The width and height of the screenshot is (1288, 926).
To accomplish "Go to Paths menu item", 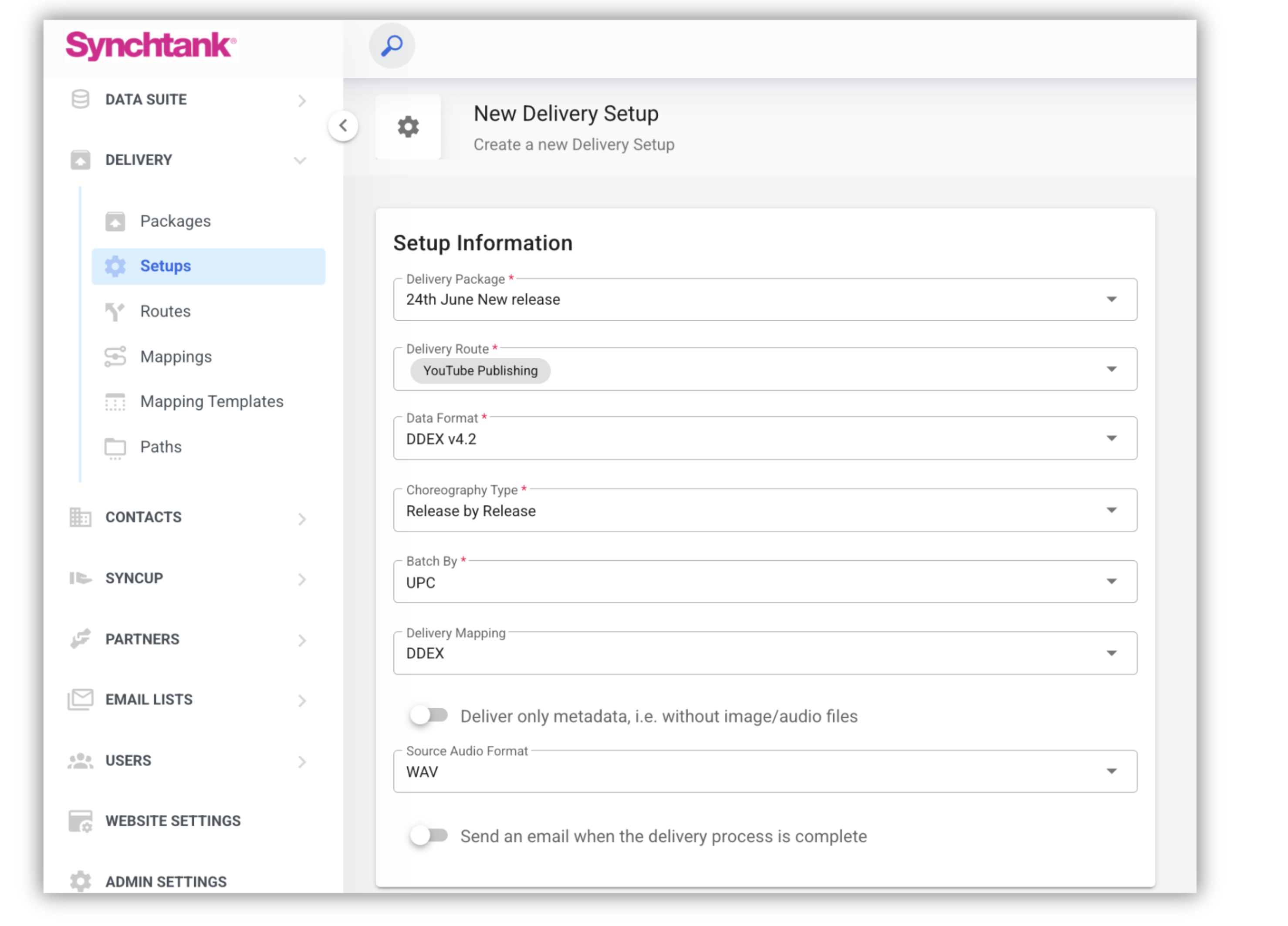I will [x=208, y=448].
